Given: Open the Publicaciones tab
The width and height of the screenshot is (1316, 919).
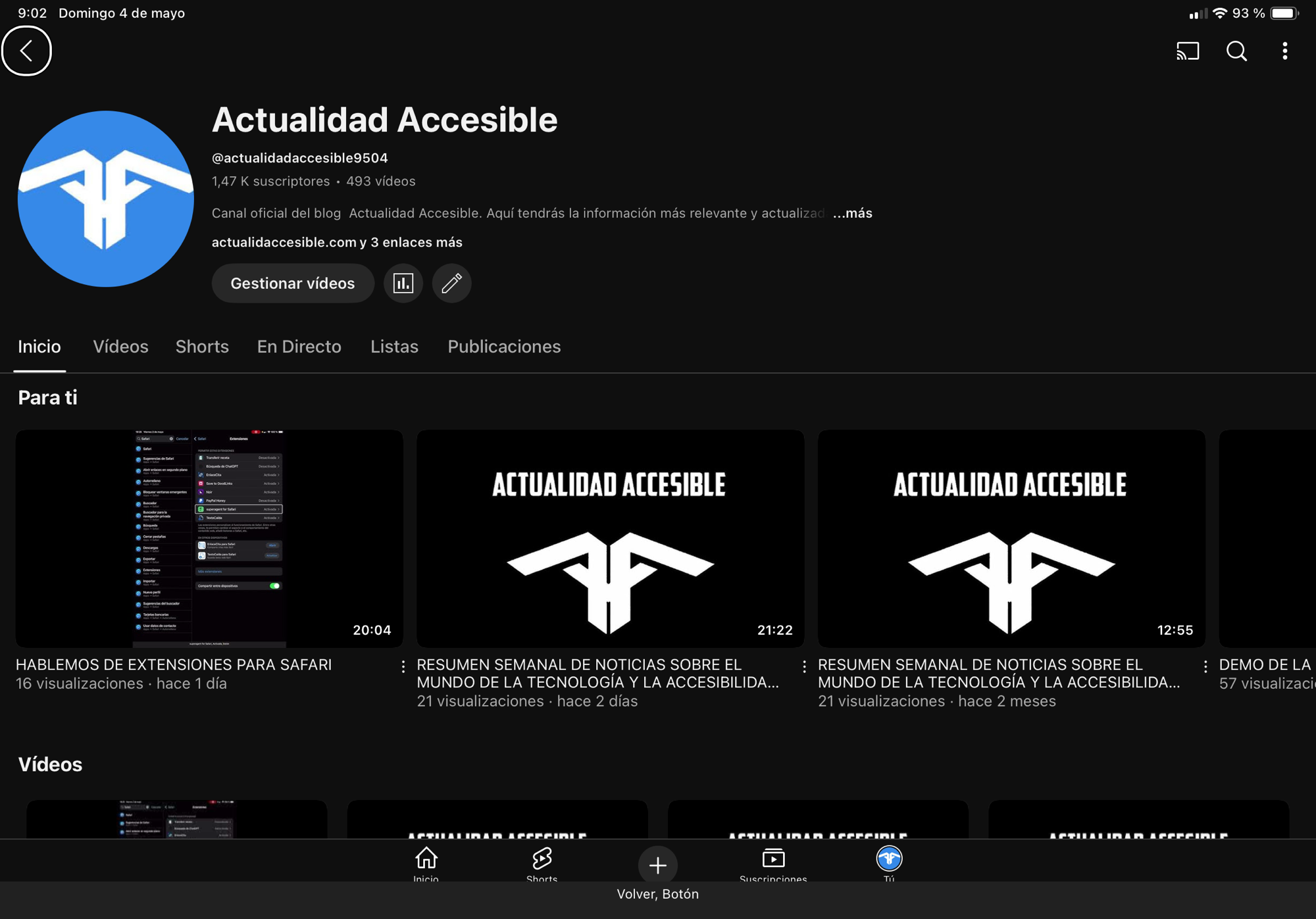Looking at the screenshot, I should (x=504, y=347).
